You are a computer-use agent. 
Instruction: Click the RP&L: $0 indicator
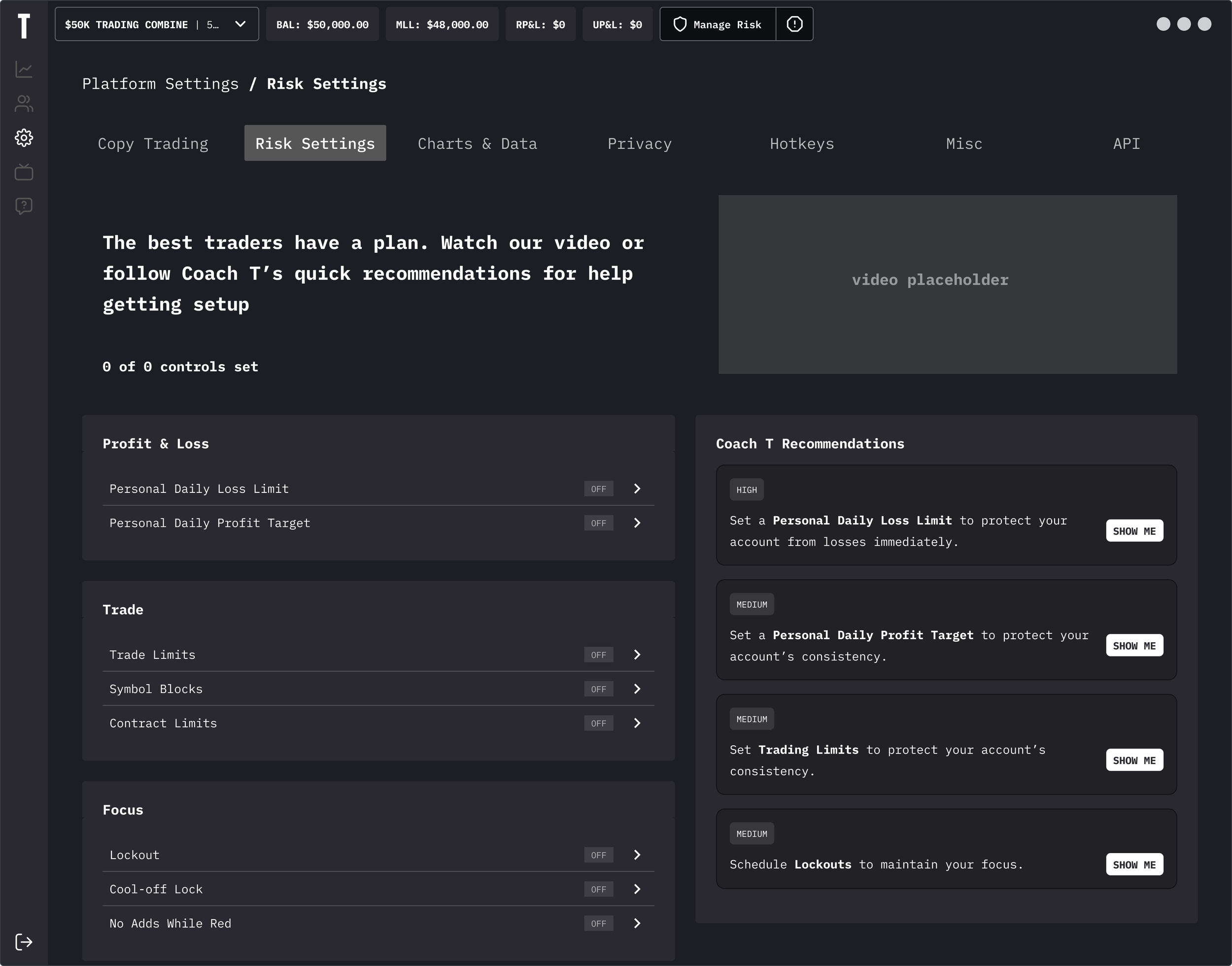[541, 24]
